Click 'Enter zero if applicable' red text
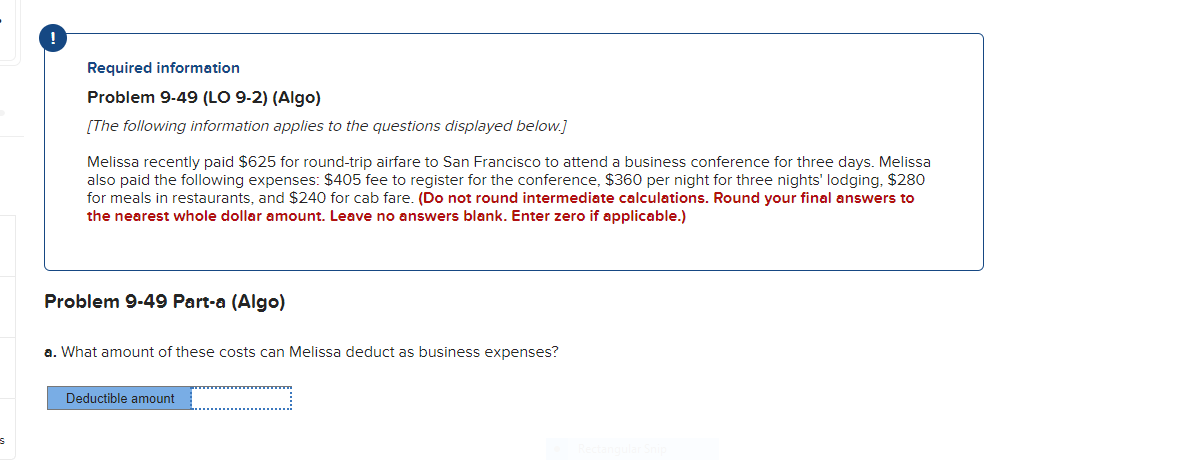The width and height of the screenshot is (1195, 466). (x=596, y=216)
